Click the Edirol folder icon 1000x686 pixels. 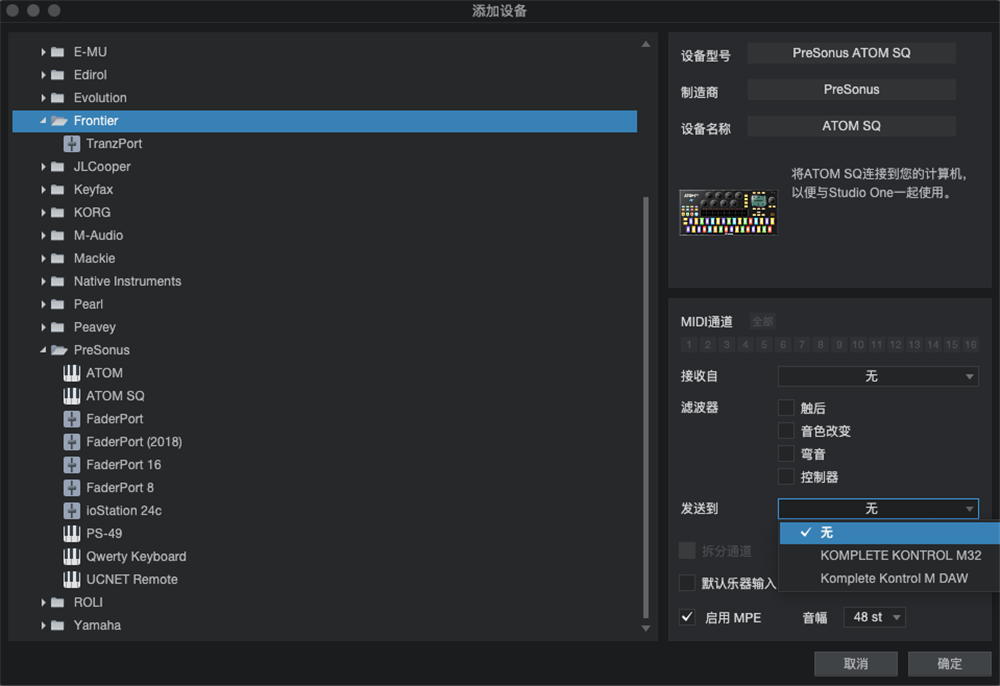coord(57,75)
